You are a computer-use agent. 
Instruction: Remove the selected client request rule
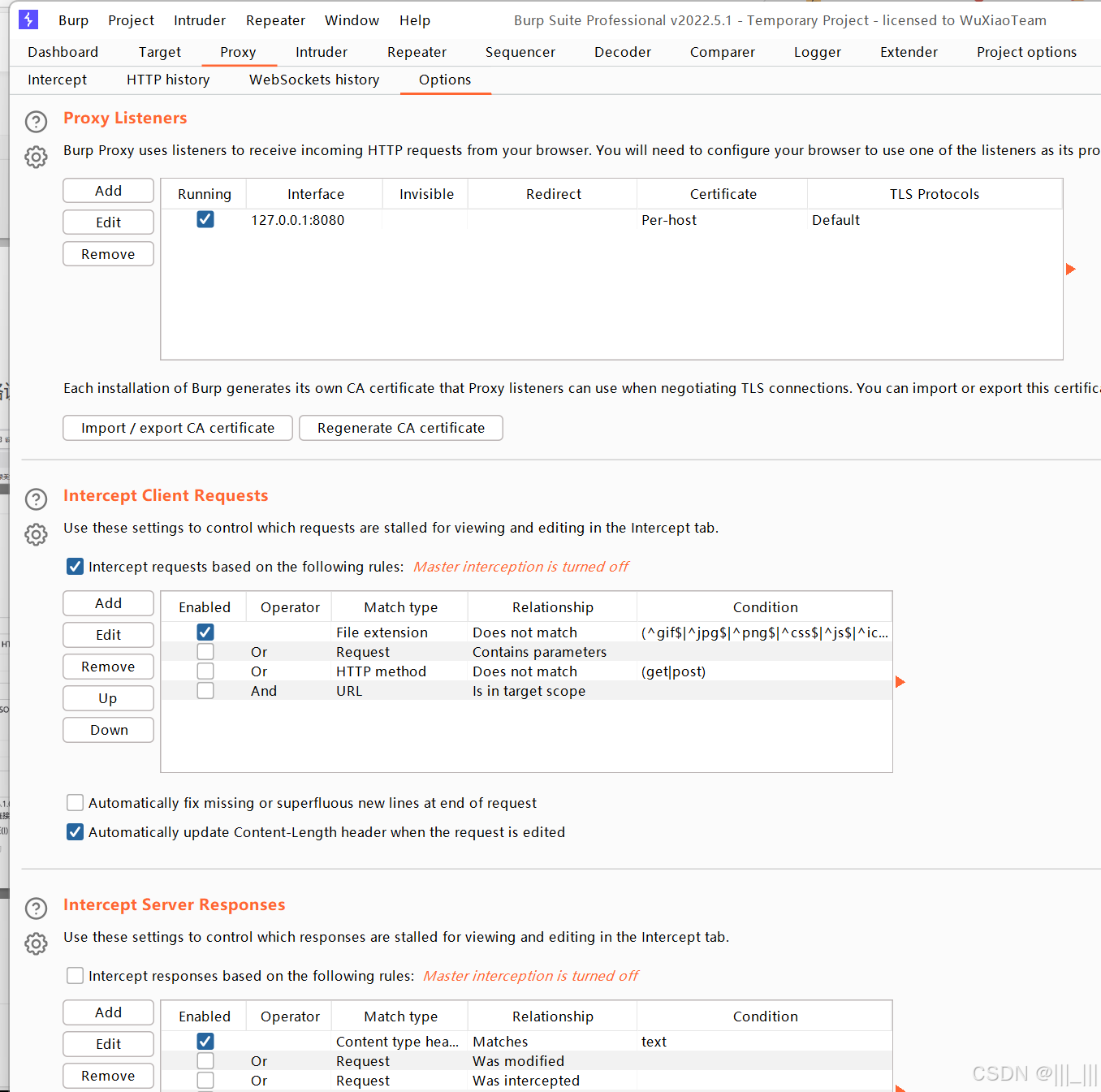click(x=108, y=667)
